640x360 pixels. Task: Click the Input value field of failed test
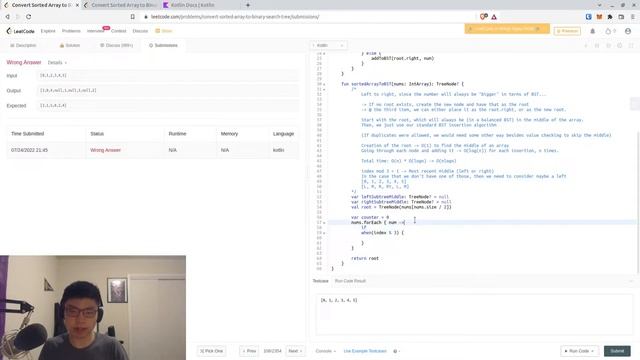click(168, 76)
